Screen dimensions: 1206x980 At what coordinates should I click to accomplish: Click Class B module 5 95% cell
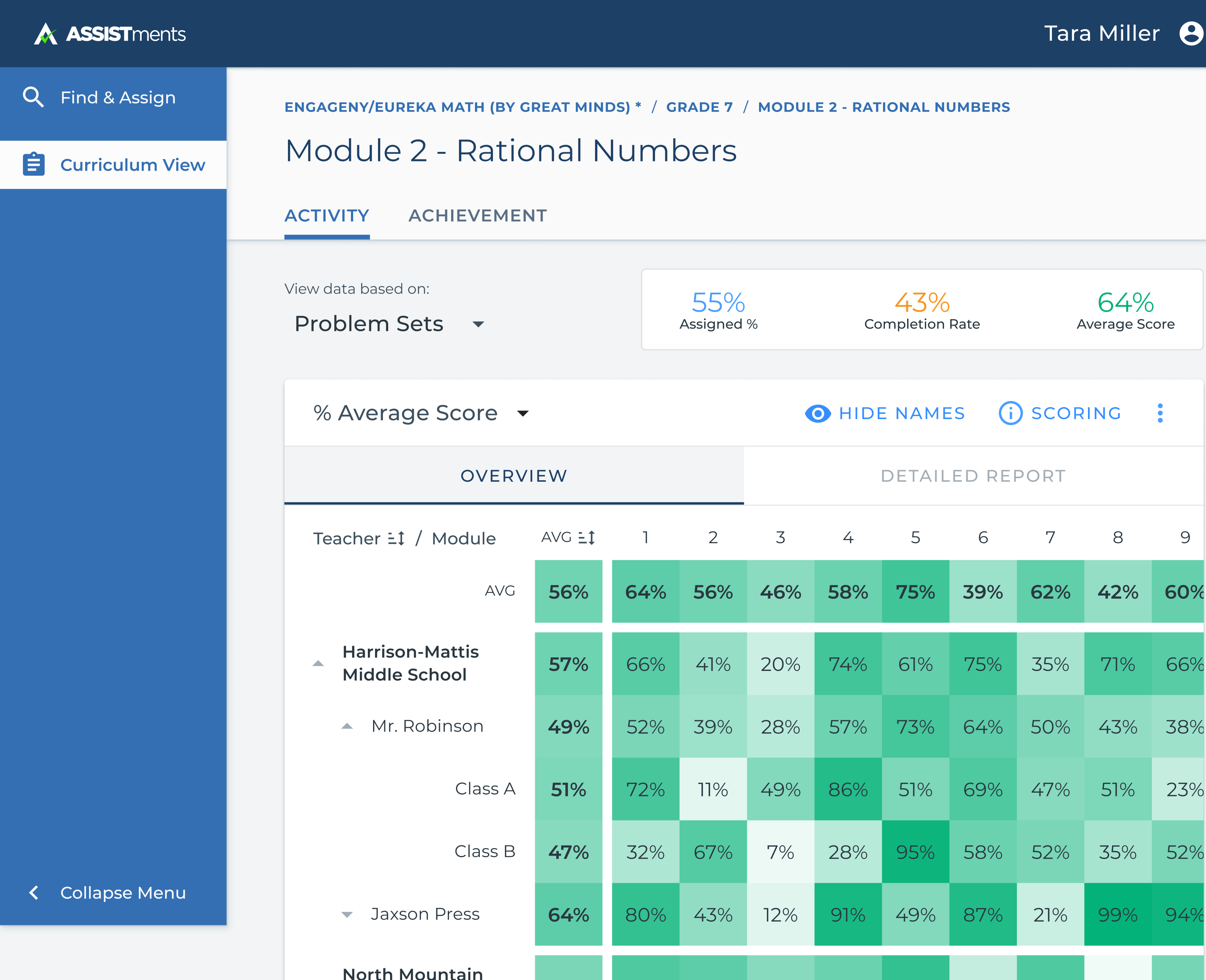[915, 852]
